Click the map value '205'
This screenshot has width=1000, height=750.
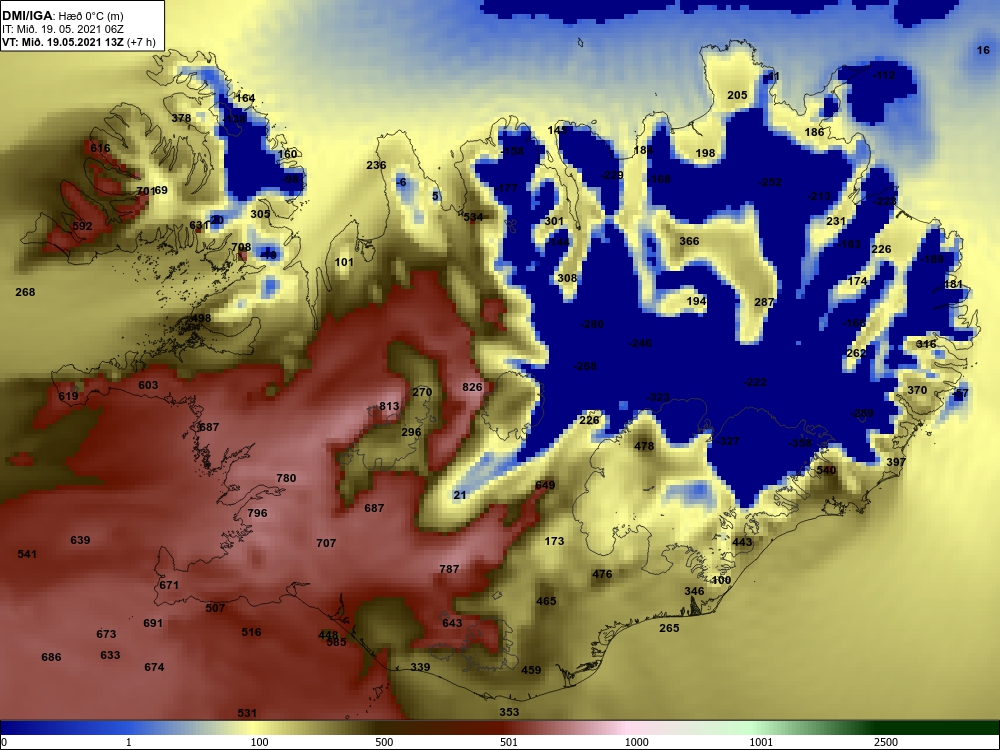tap(737, 95)
